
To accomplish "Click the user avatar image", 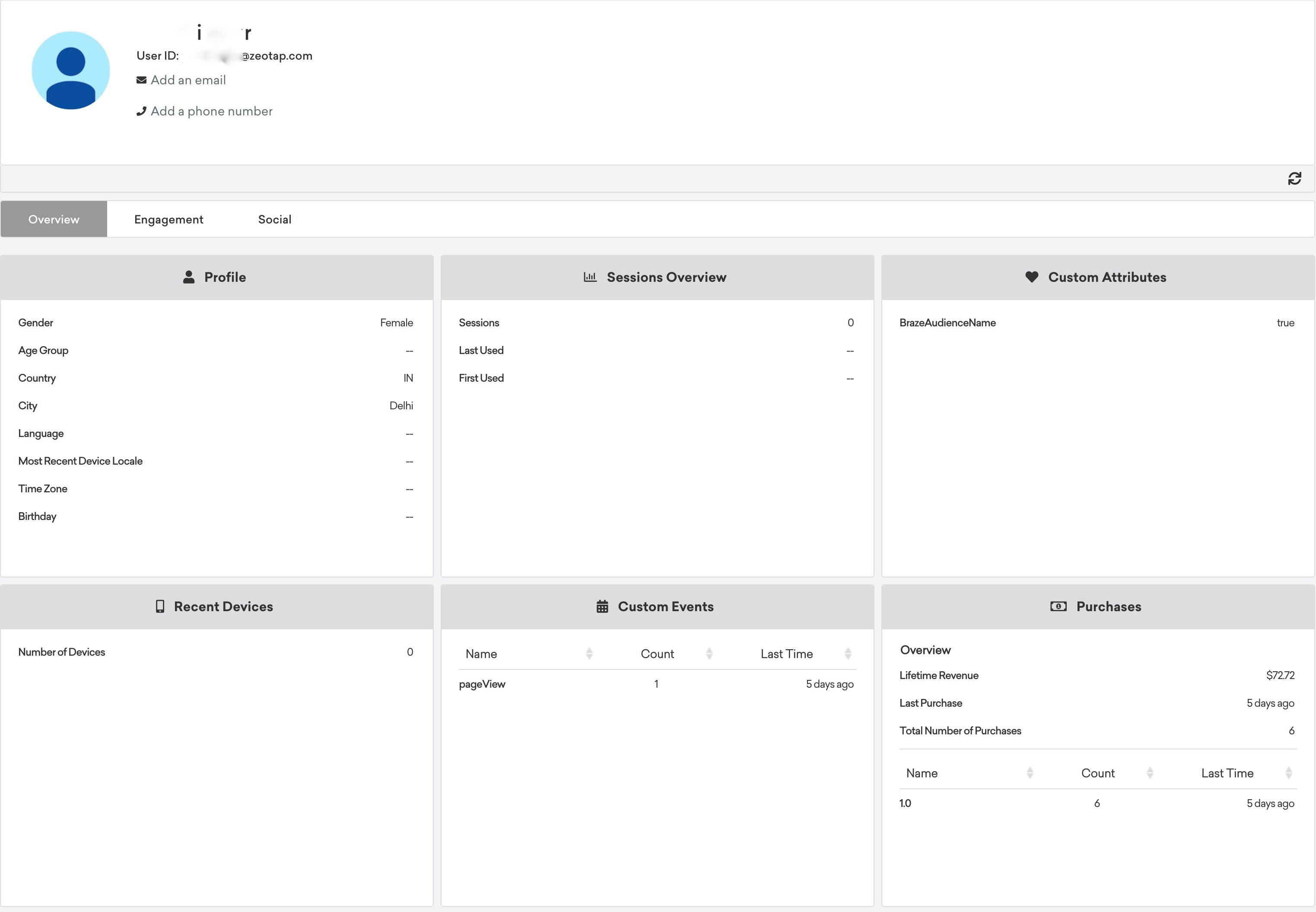I will pyautogui.click(x=71, y=71).
